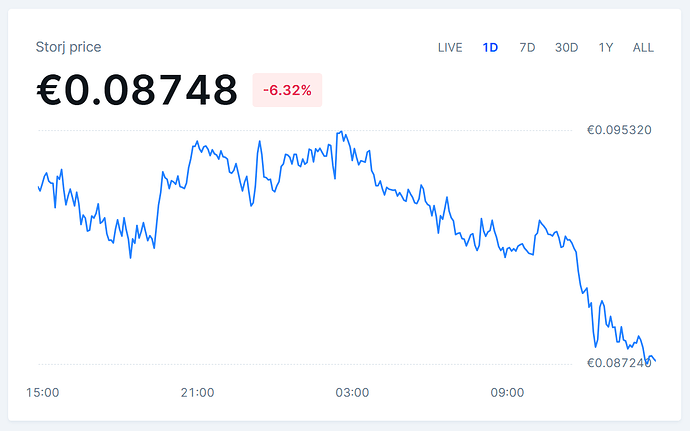
Task: Switch the chart to 1Y
Action: (606, 47)
